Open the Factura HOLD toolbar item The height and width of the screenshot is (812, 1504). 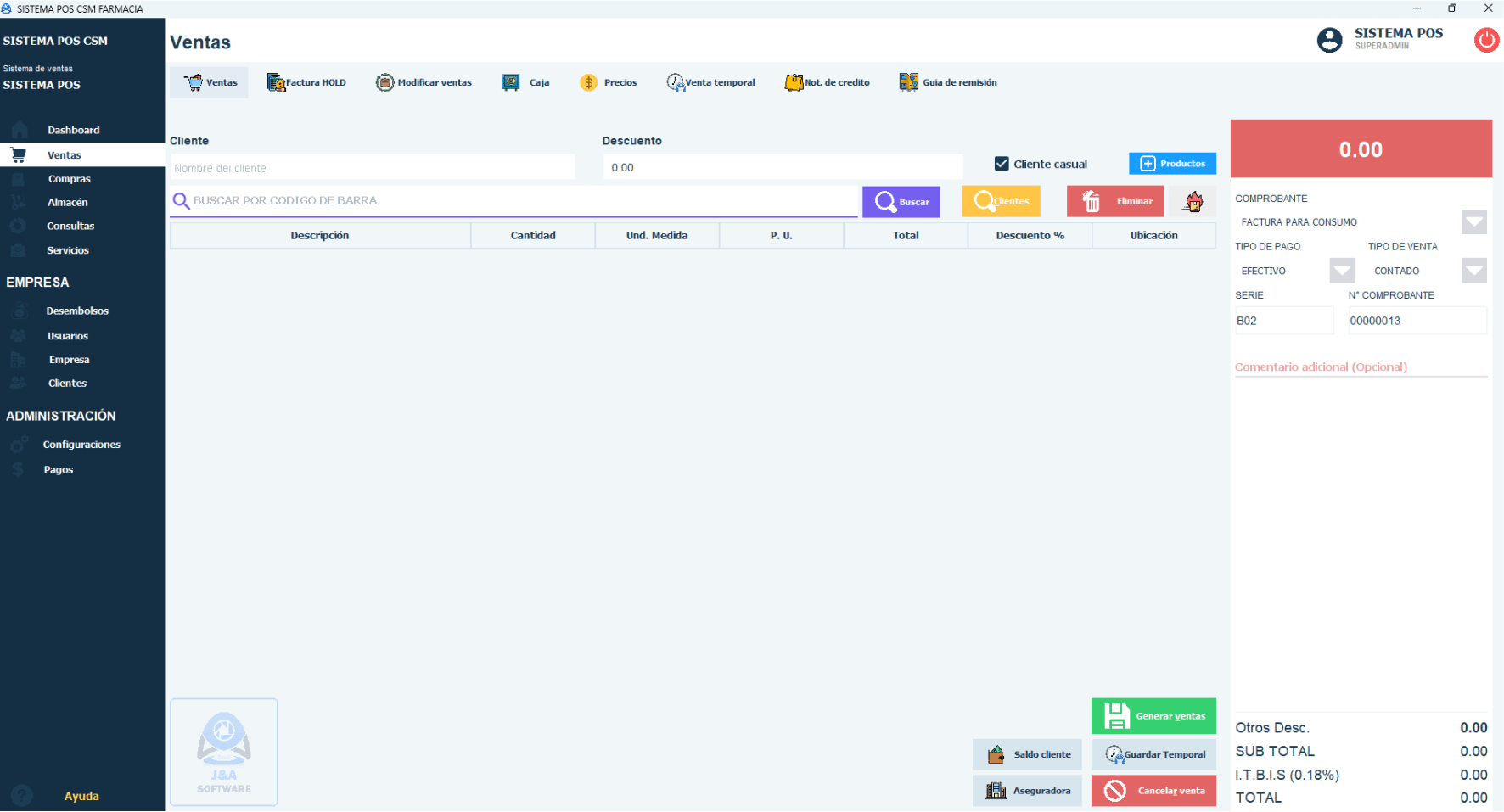point(306,82)
